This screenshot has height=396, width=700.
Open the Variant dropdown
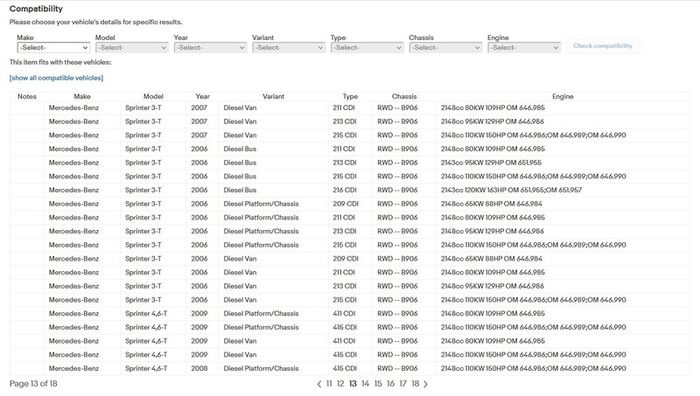point(288,47)
